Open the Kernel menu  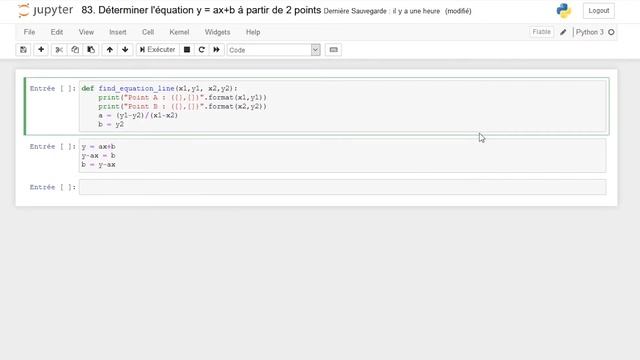pos(179,32)
